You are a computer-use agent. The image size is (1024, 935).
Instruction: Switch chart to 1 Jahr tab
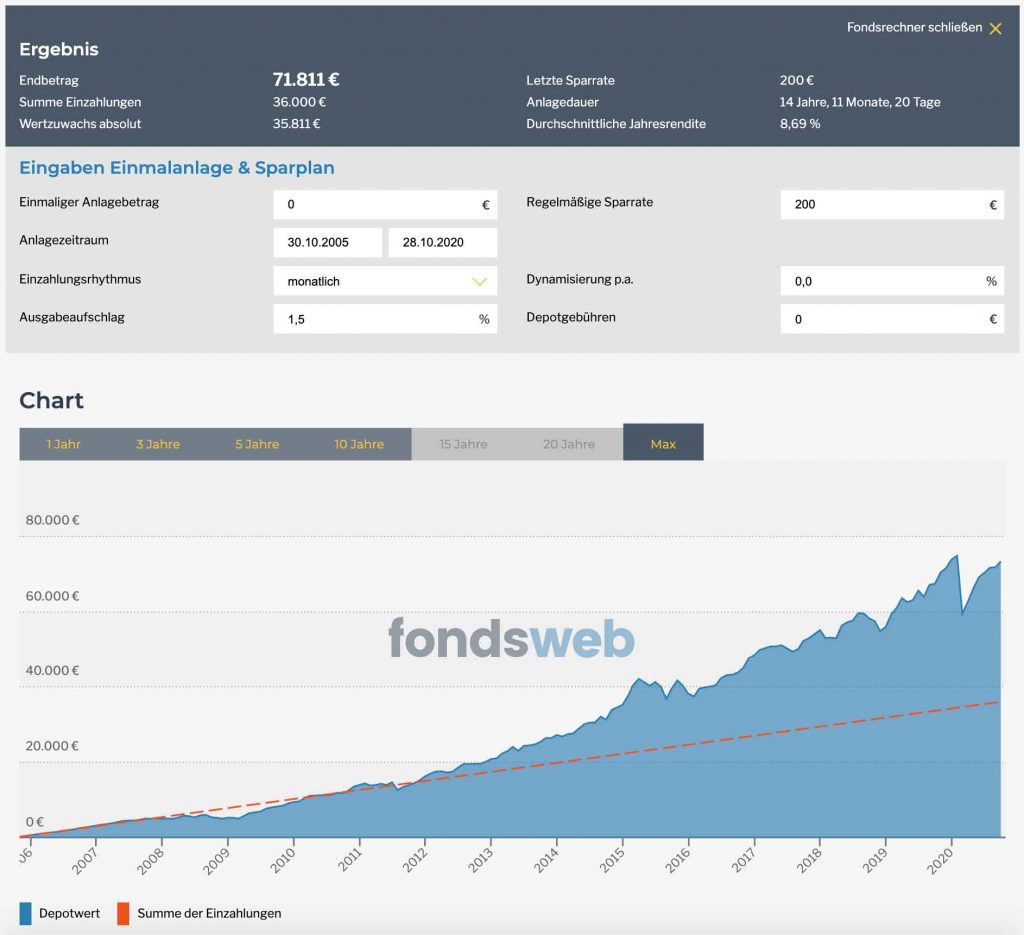(63, 444)
